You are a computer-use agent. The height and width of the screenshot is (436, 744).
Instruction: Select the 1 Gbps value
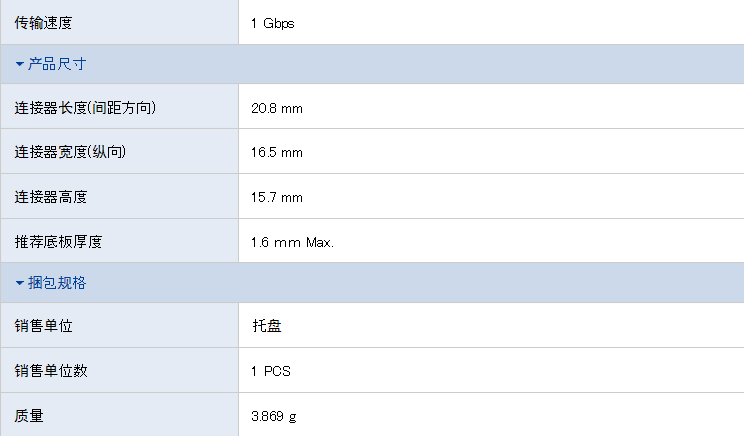[272, 23]
